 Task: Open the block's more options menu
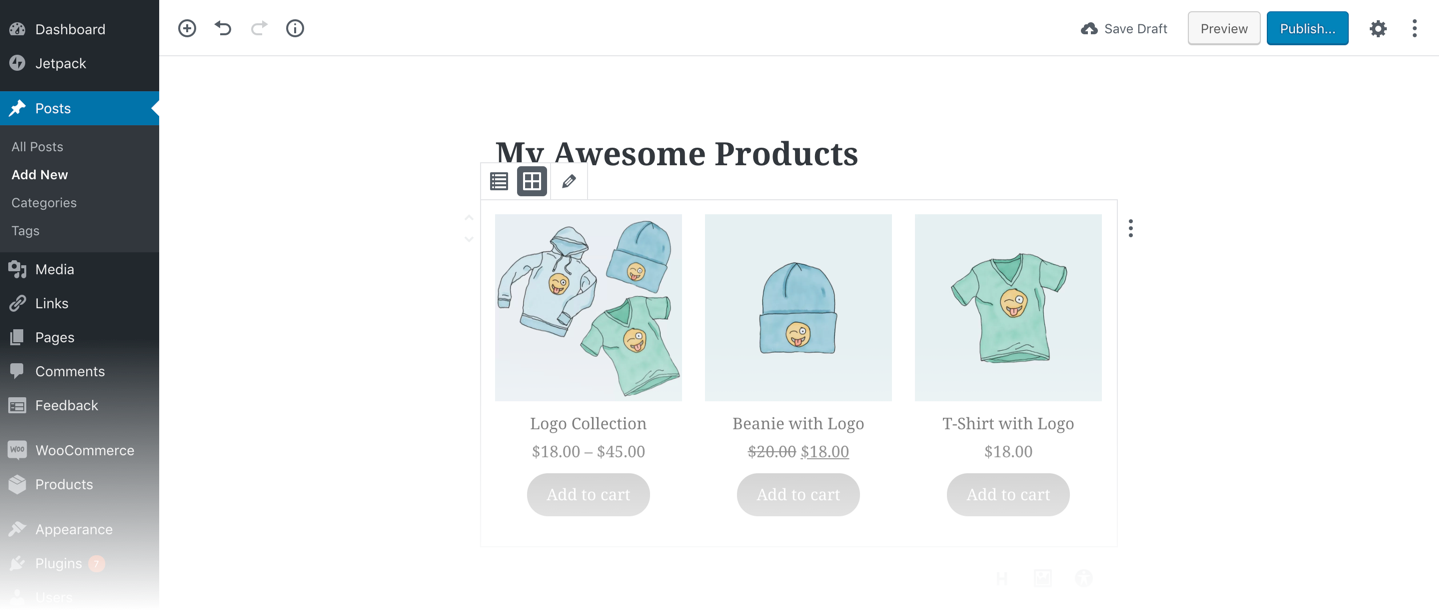(x=1131, y=229)
